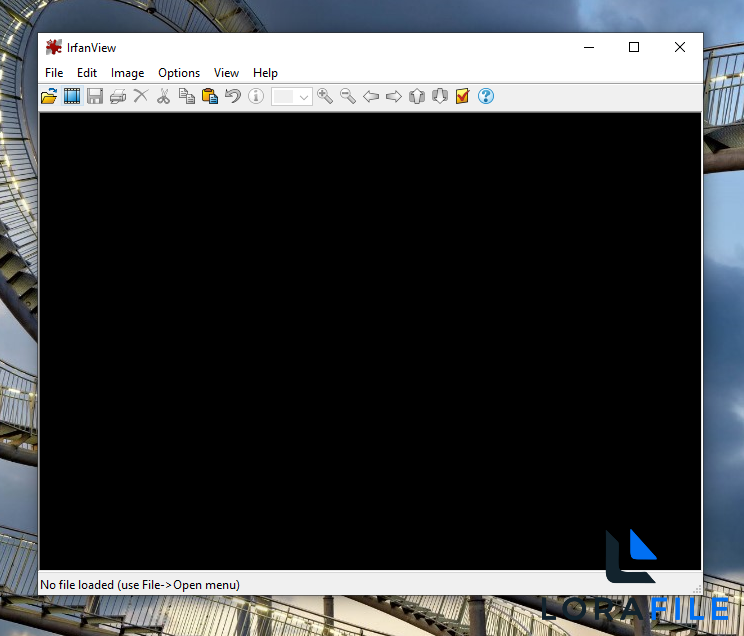Click the black image display area
The width and height of the screenshot is (744, 636).
tap(370, 341)
